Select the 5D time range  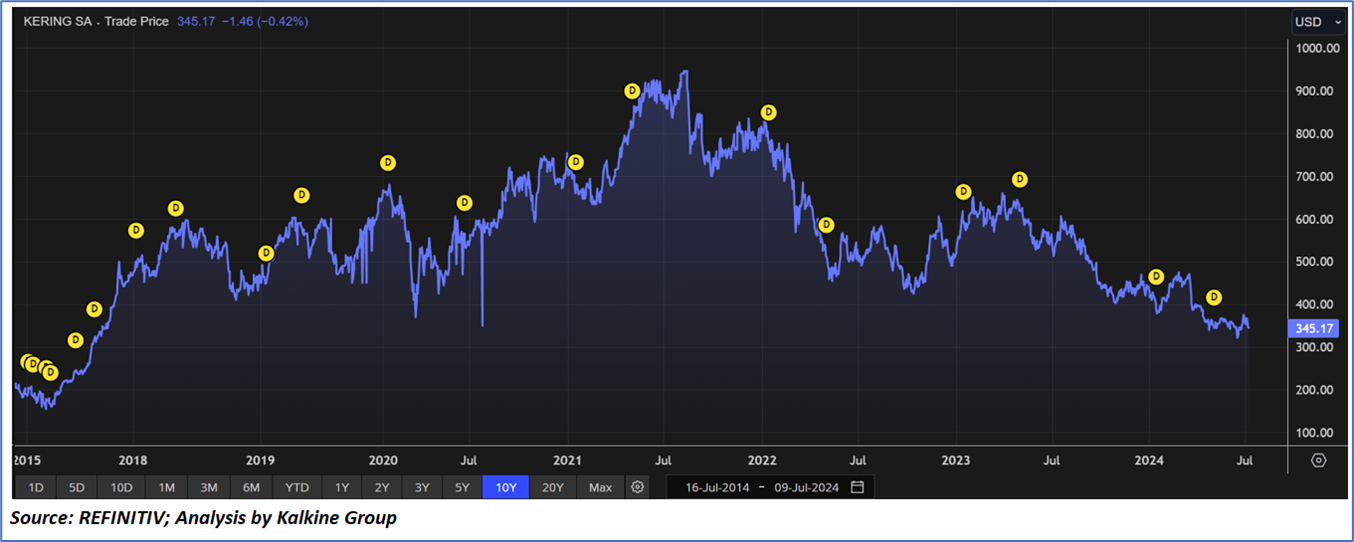tap(77, 487)
